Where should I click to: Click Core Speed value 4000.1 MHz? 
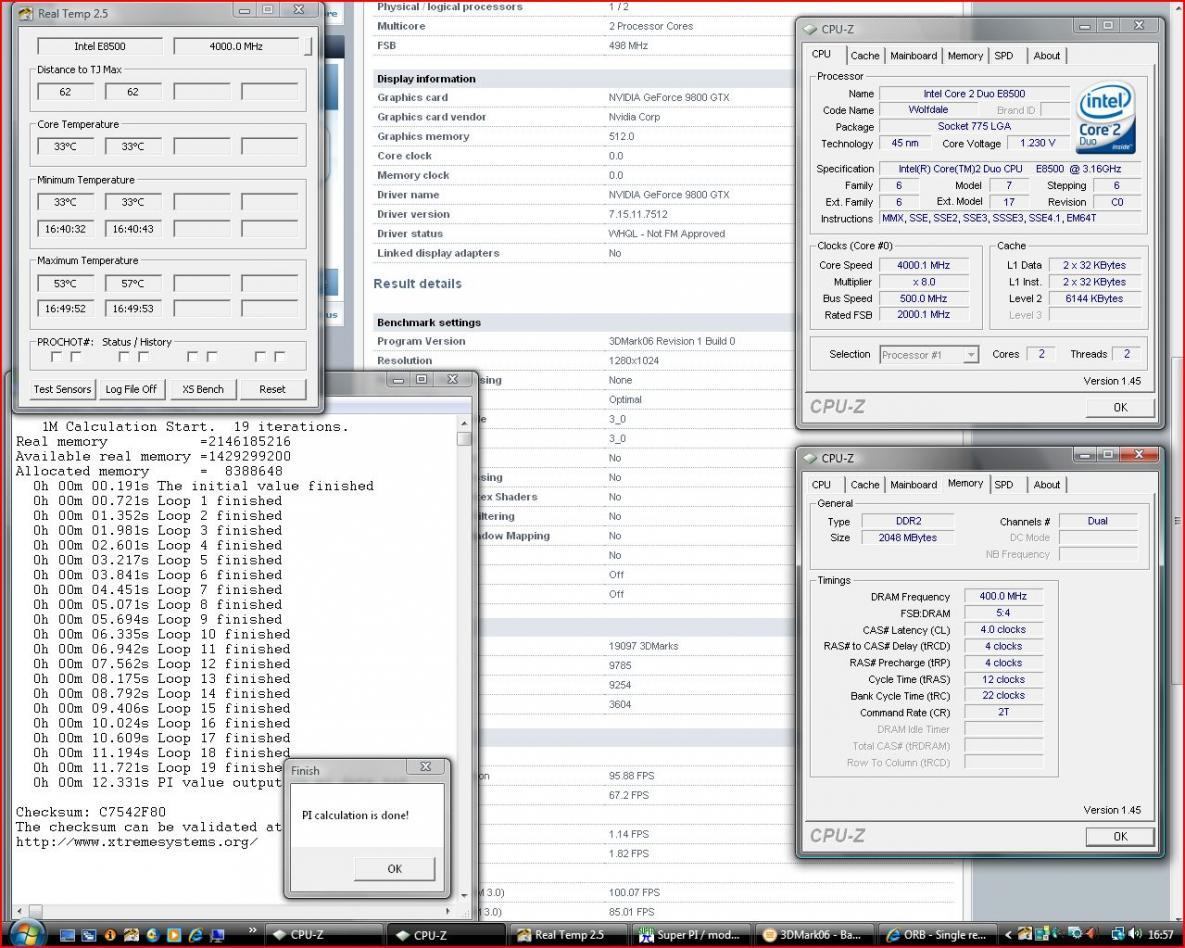[923, 265]
